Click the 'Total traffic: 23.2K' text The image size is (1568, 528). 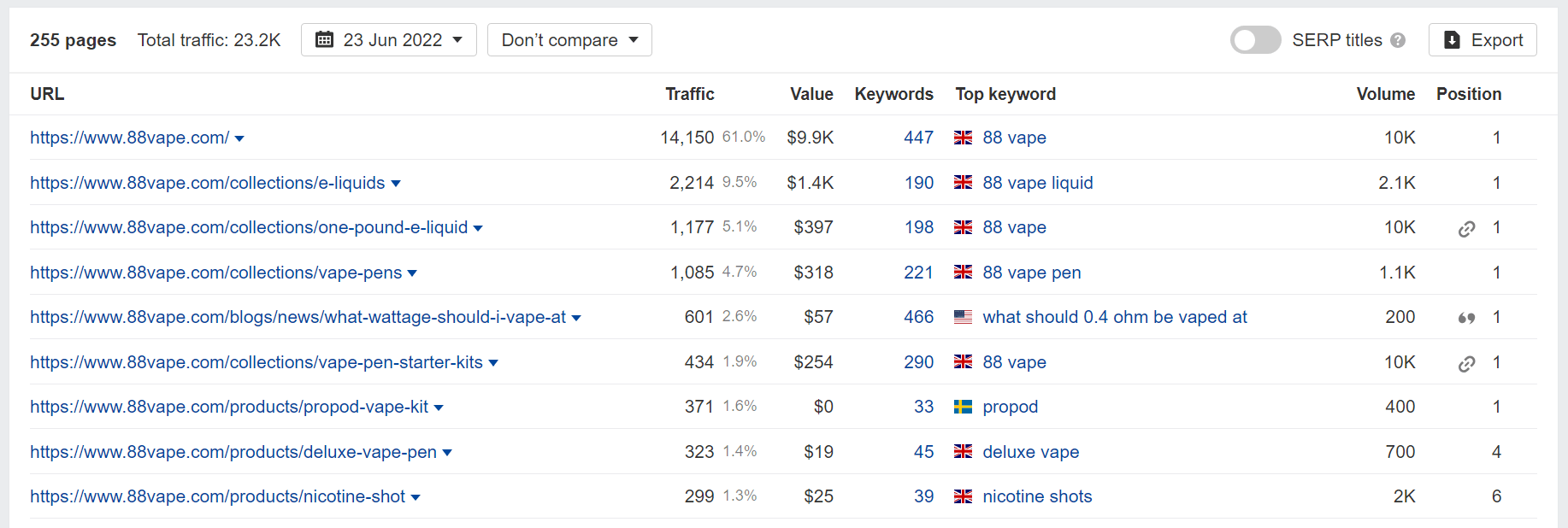209,40
